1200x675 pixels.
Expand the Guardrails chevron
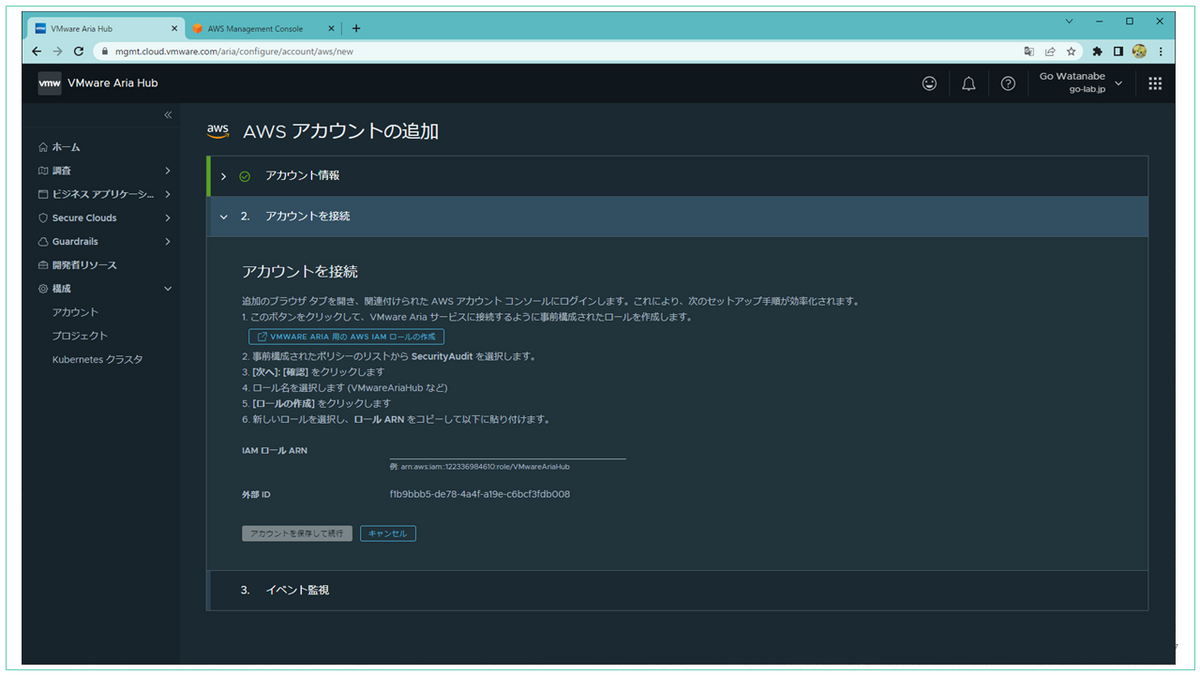click(167, 242)
